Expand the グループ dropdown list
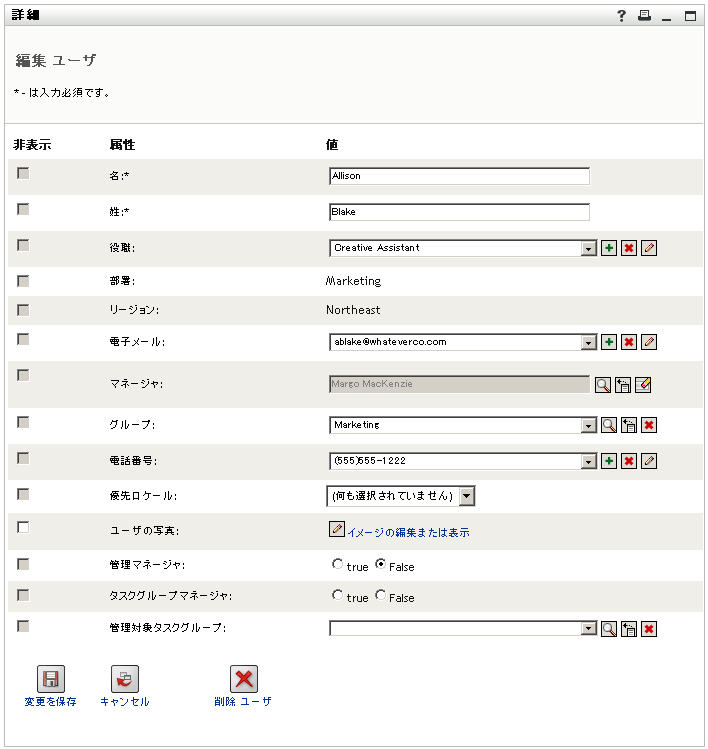Viewport: 708px width, 749px height. [x=589, y=426]
